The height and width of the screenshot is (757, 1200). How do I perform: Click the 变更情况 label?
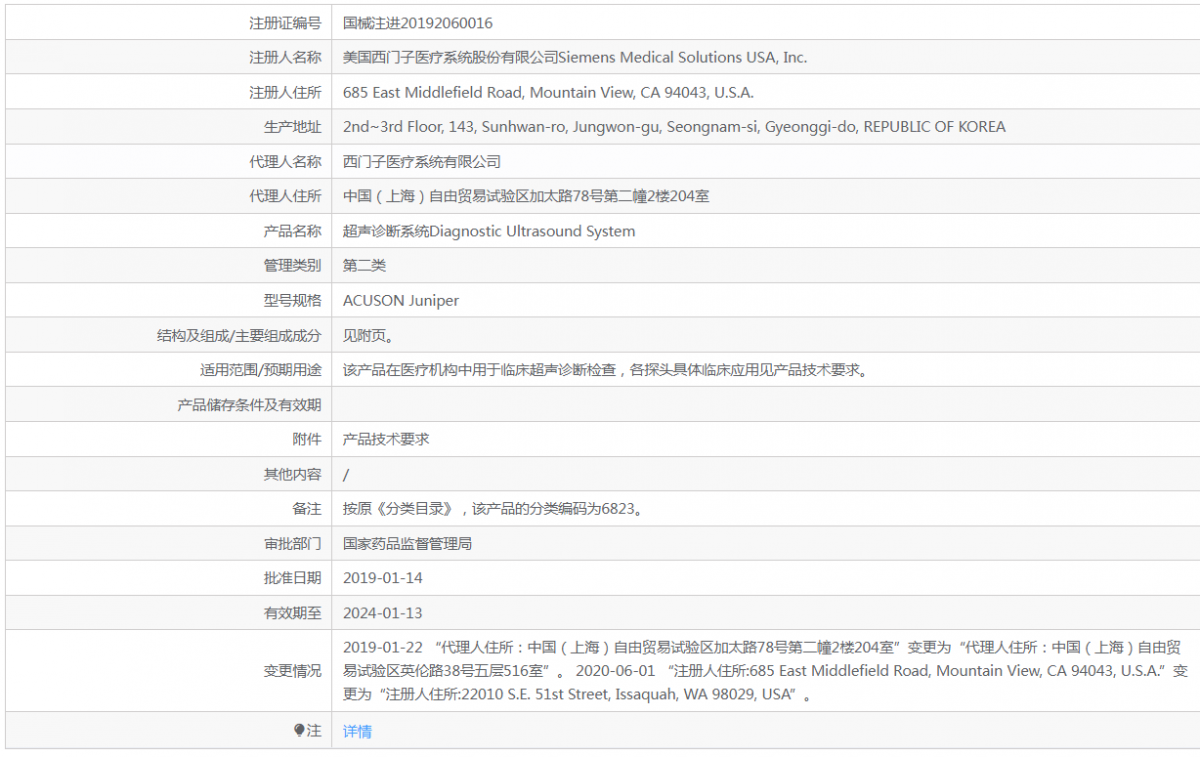pyautogui.click(x=292, y=671)
